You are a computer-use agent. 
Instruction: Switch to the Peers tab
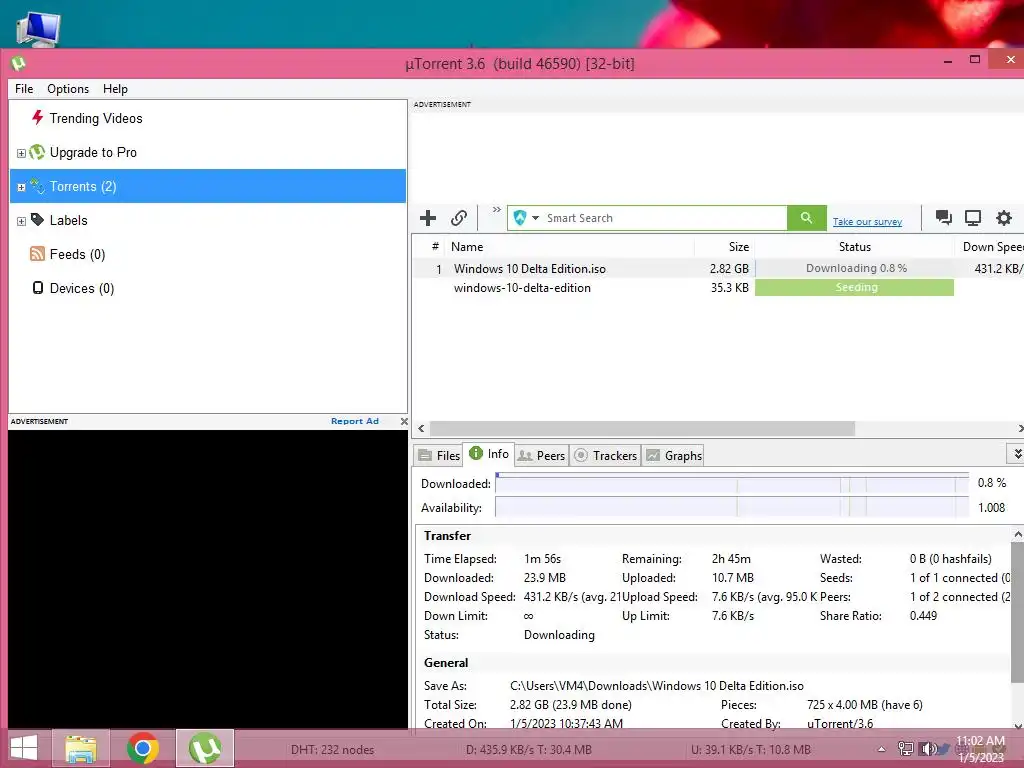[541, 455]
